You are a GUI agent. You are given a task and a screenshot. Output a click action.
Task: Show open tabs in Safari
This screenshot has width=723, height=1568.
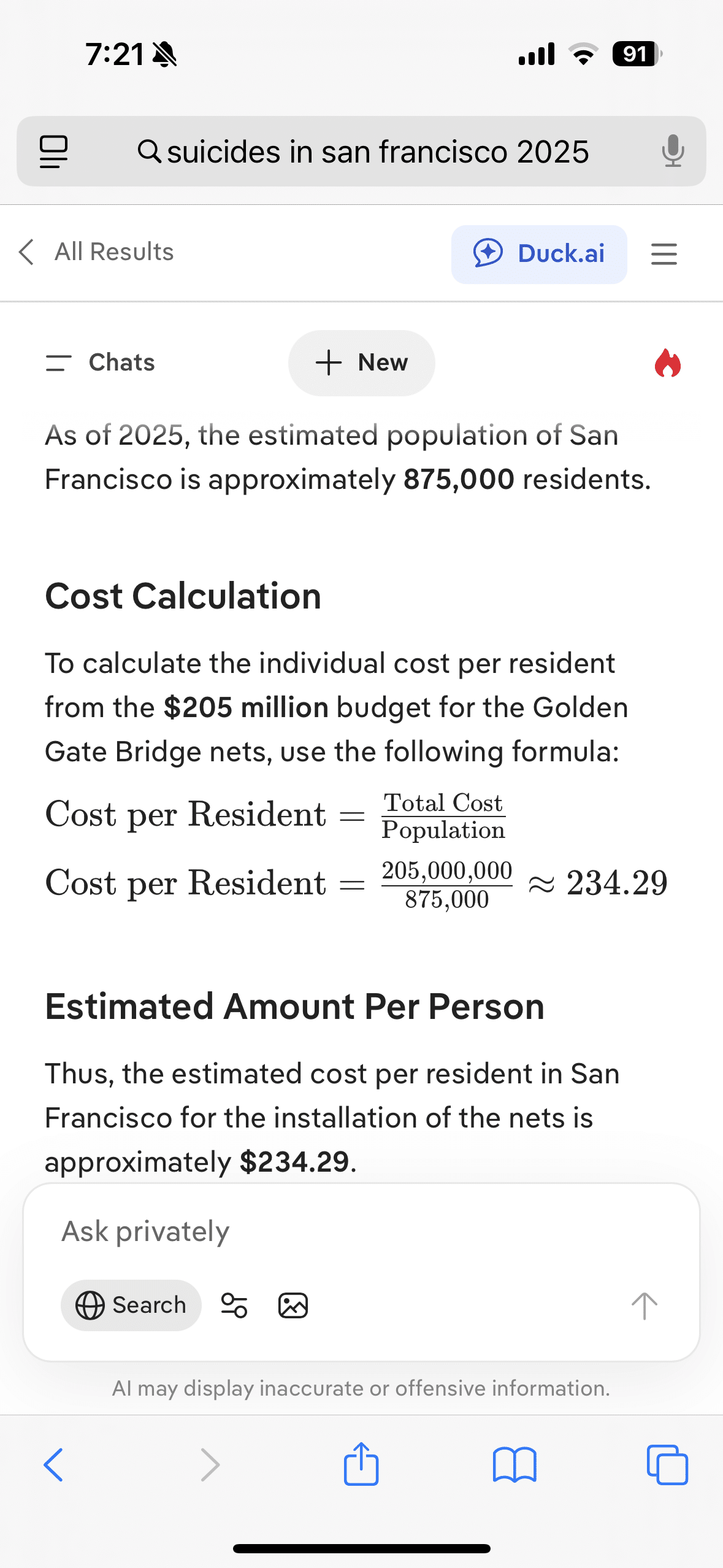[667, 1465]
